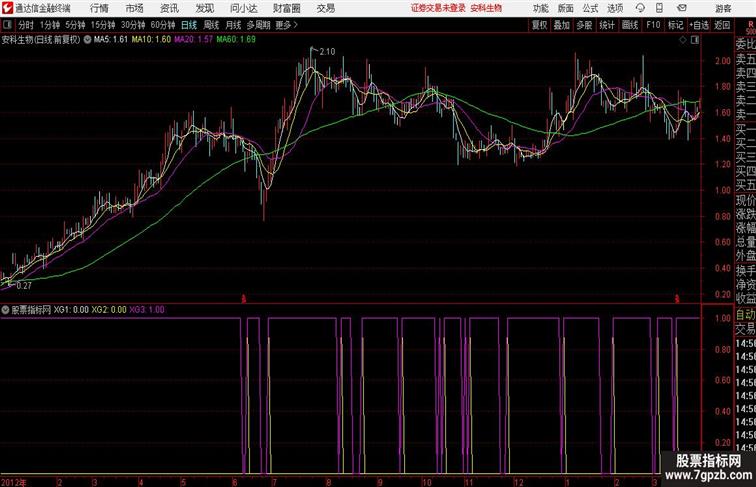The image size is (756, 487).
Task: Open 功能 menu
Action: (540, 8)
